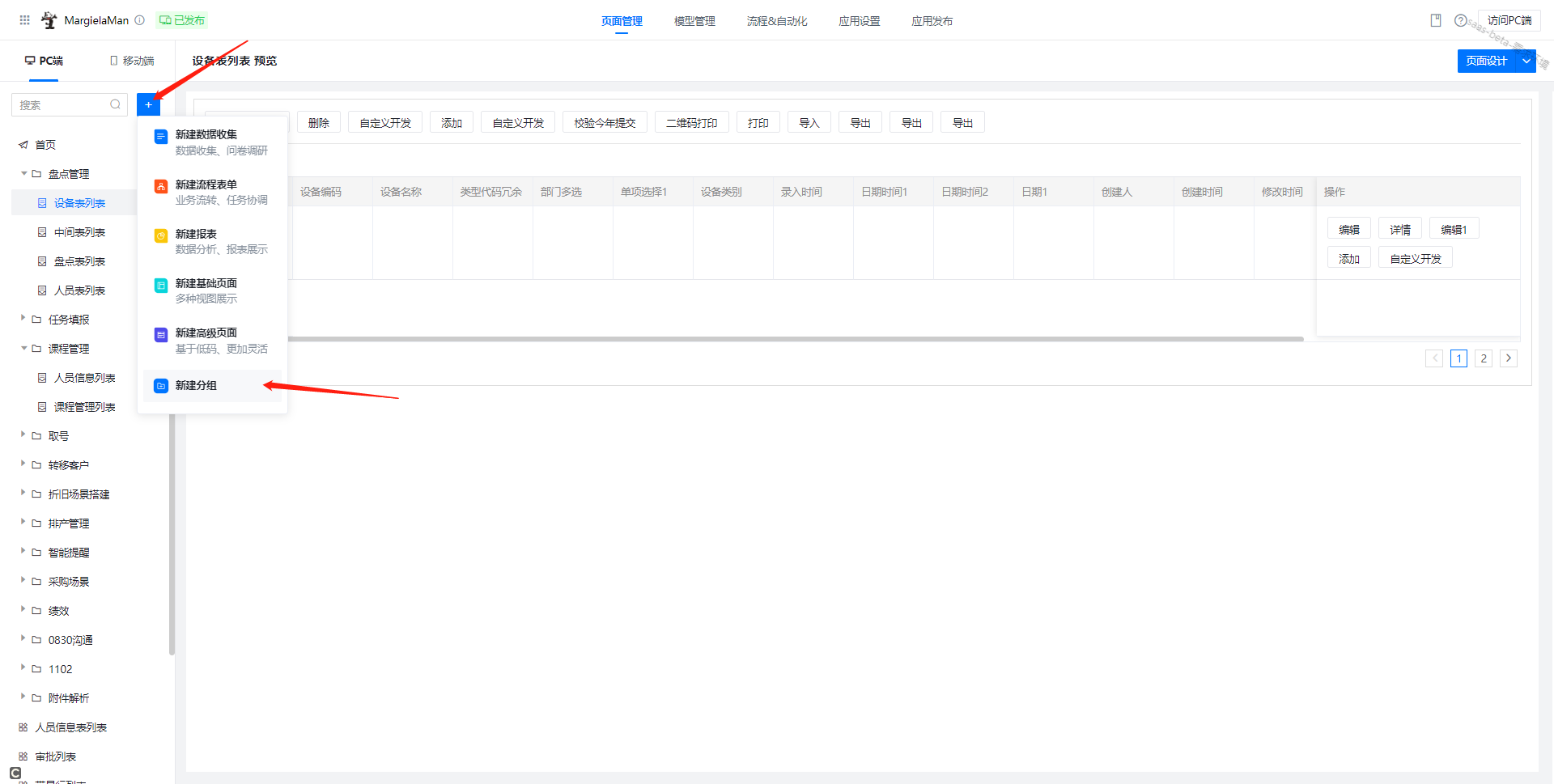Open 中间表列表 page

[79, 232]
